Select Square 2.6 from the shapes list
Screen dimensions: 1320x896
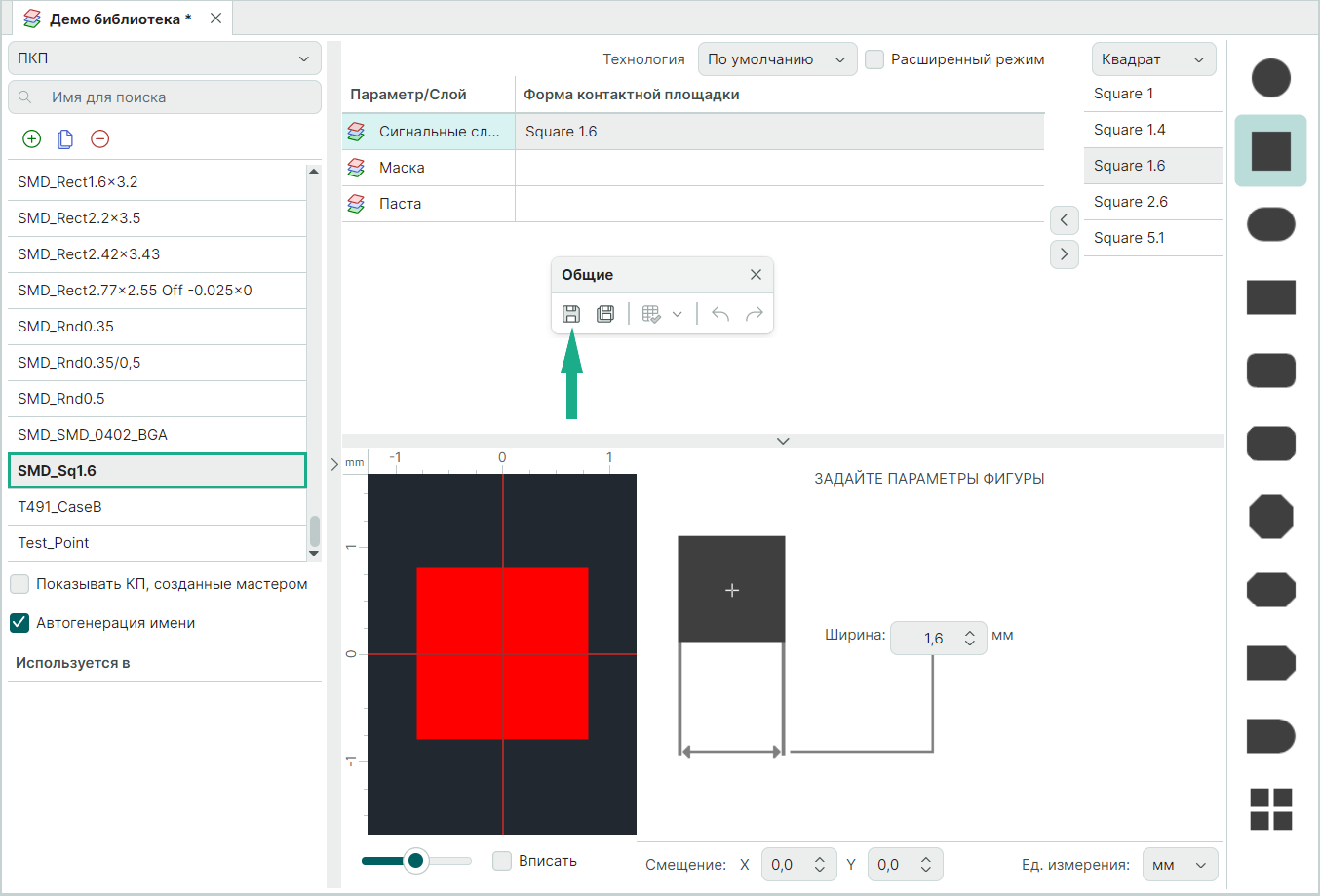point(1131,202)
